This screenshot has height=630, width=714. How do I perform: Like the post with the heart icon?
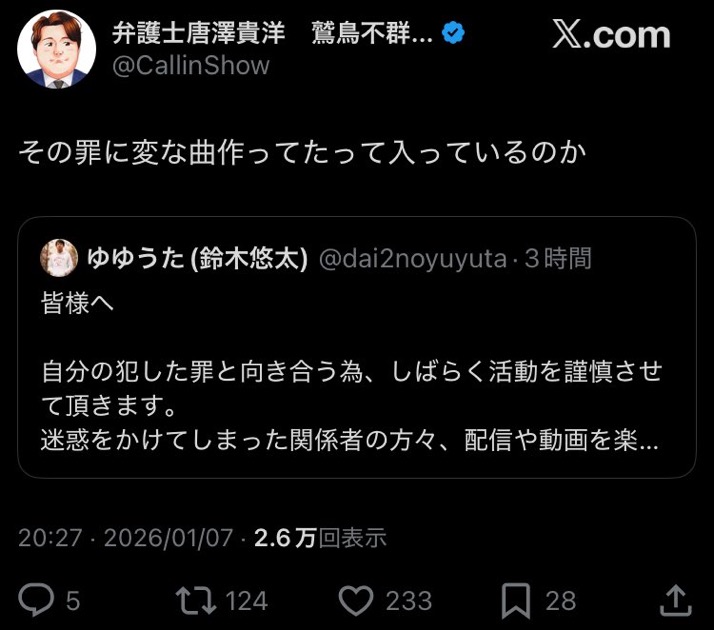(x=355, y=599)
